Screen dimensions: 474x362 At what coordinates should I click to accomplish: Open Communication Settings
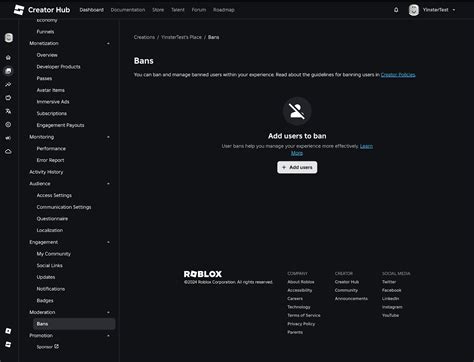(64, 207)
